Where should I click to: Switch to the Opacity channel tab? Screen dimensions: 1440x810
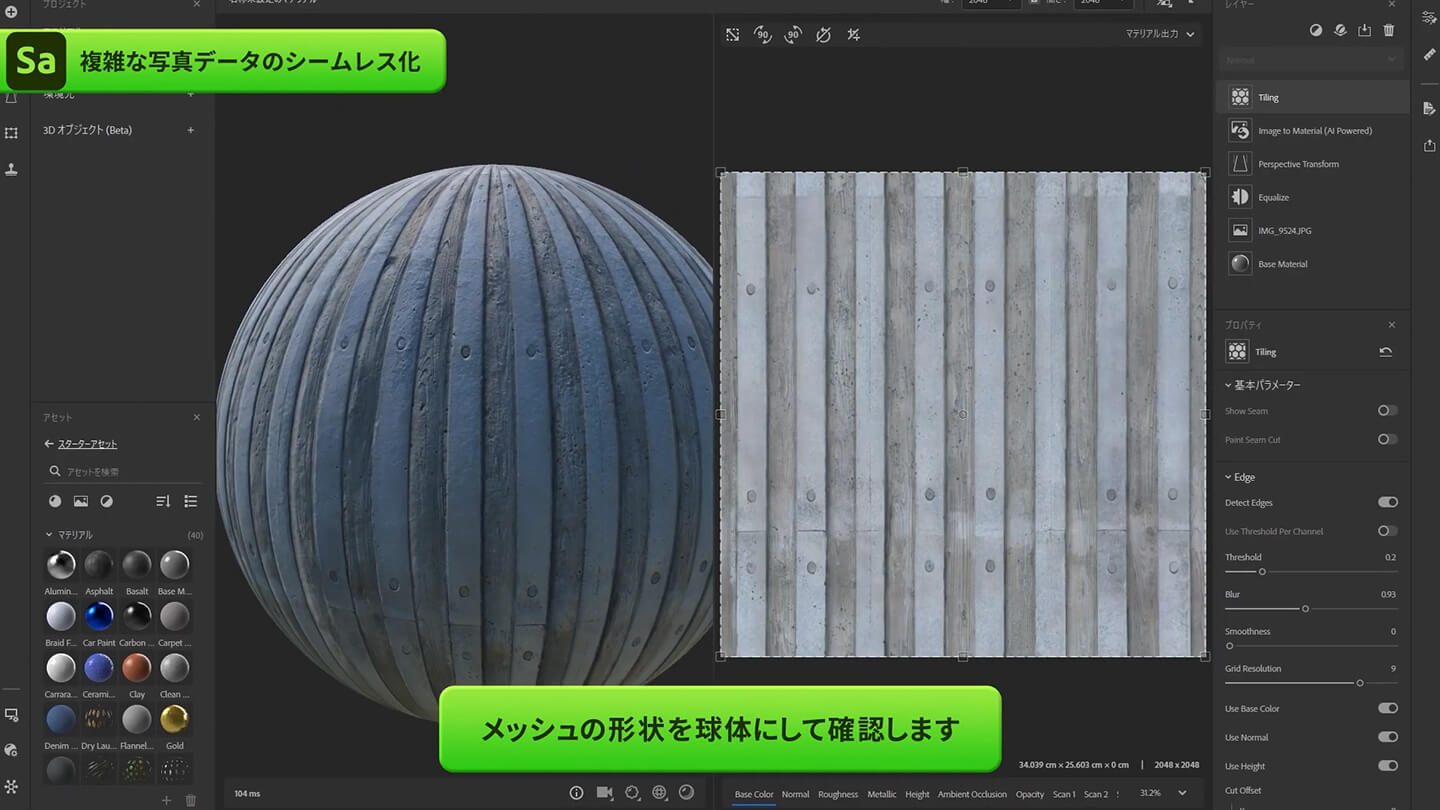coord(1030,794)
